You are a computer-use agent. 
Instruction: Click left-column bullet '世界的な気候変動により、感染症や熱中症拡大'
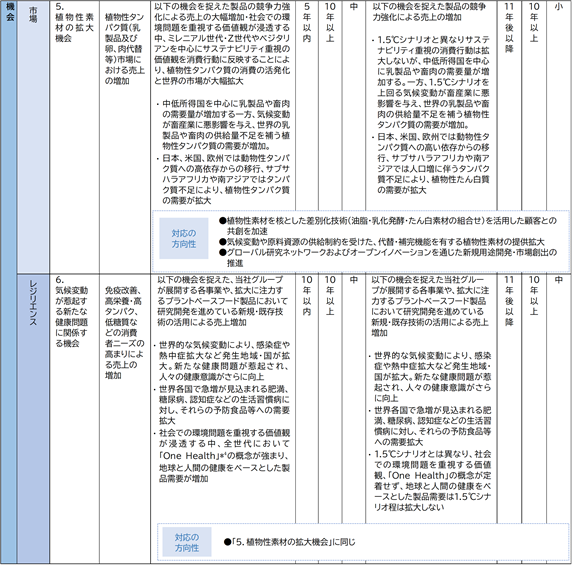222,360
